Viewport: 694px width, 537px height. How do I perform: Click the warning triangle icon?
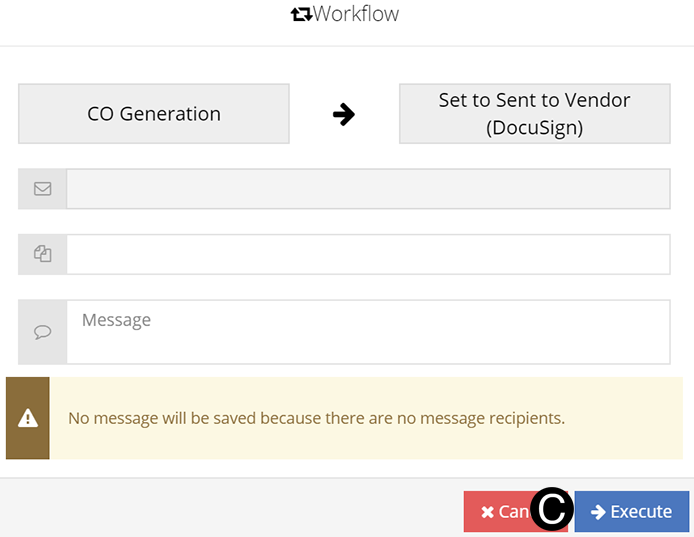(28, 418)
